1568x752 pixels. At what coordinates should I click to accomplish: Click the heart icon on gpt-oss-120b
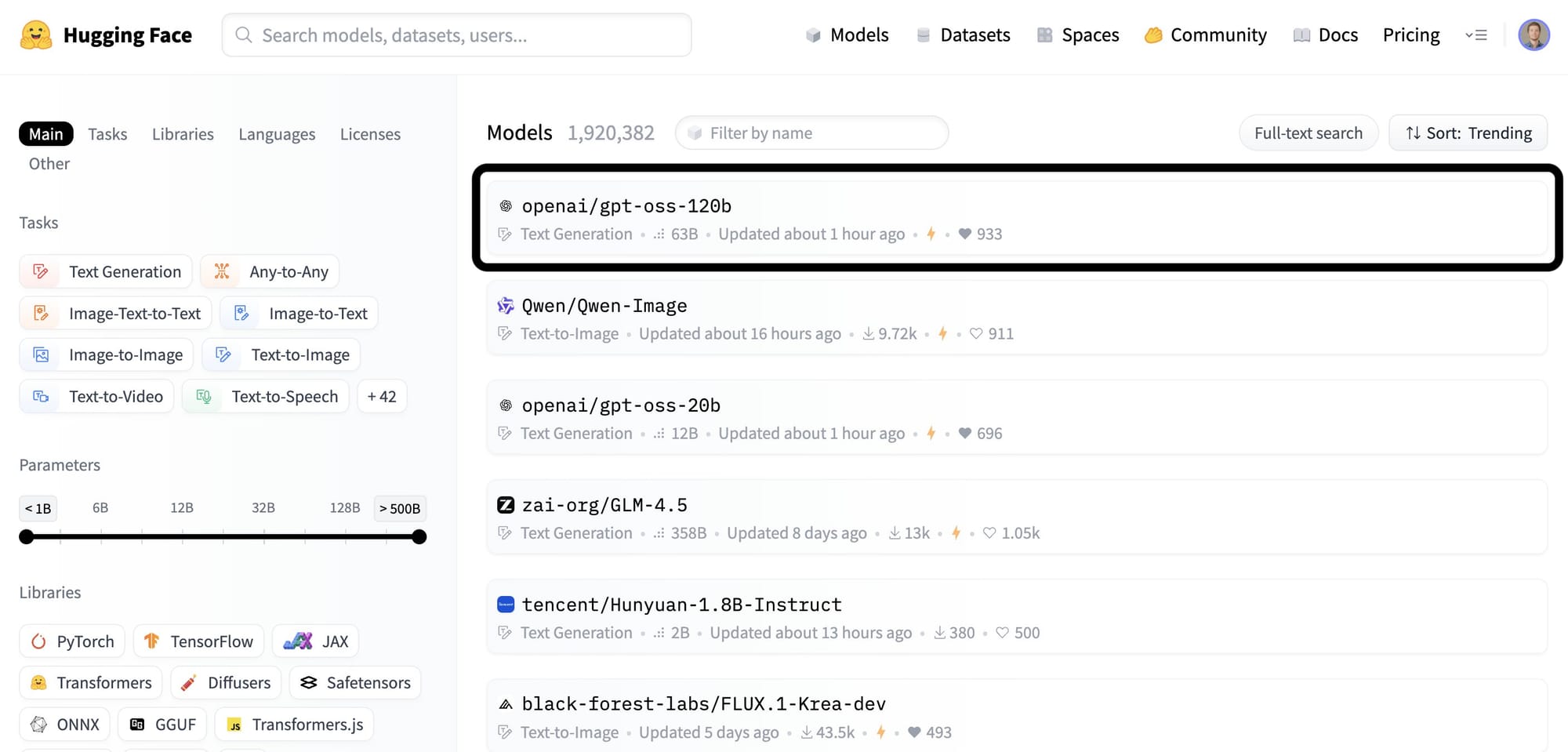pyautogui.click(x=965, y=234)
